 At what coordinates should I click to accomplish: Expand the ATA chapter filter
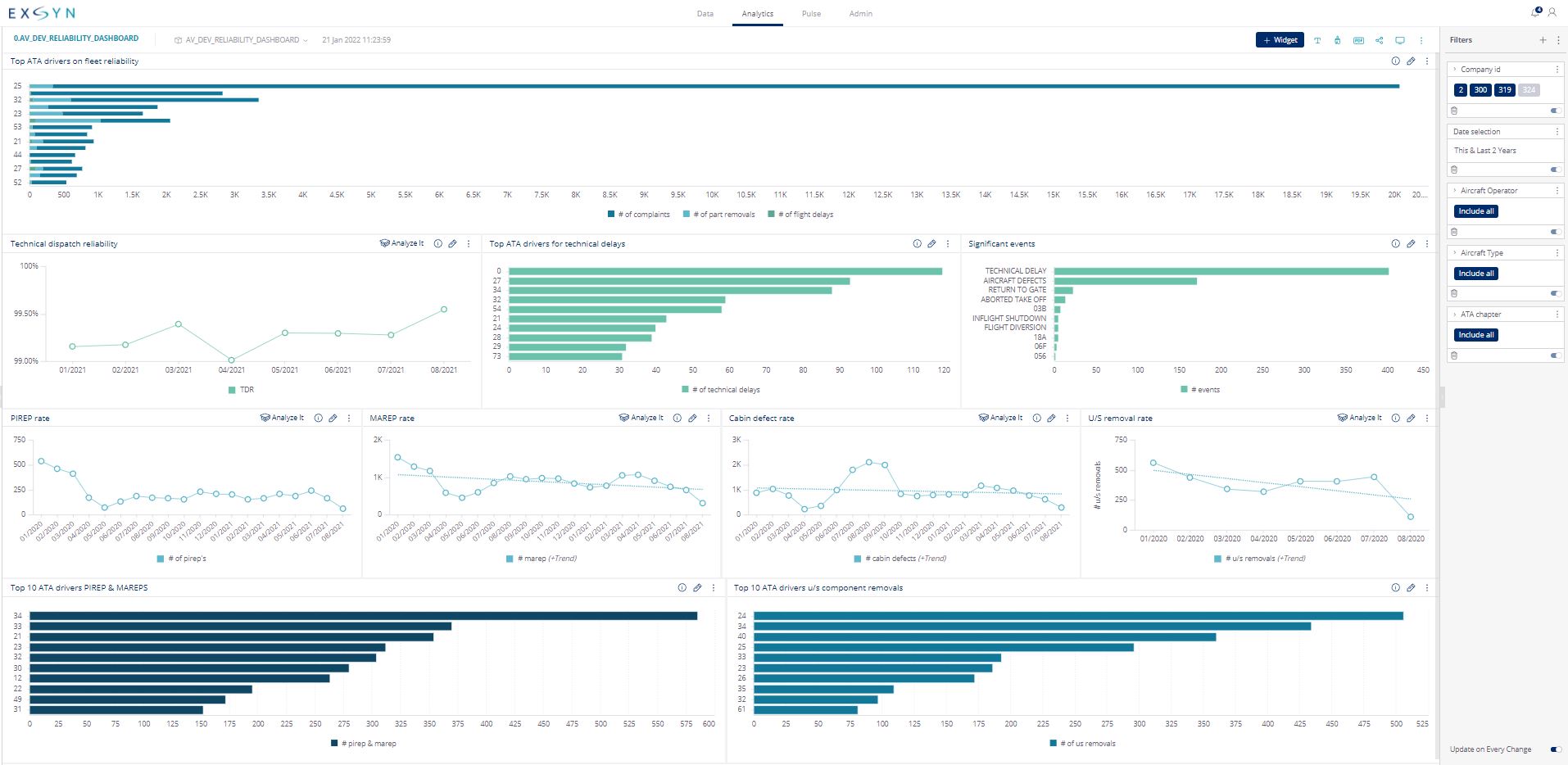pos(1455,315)
